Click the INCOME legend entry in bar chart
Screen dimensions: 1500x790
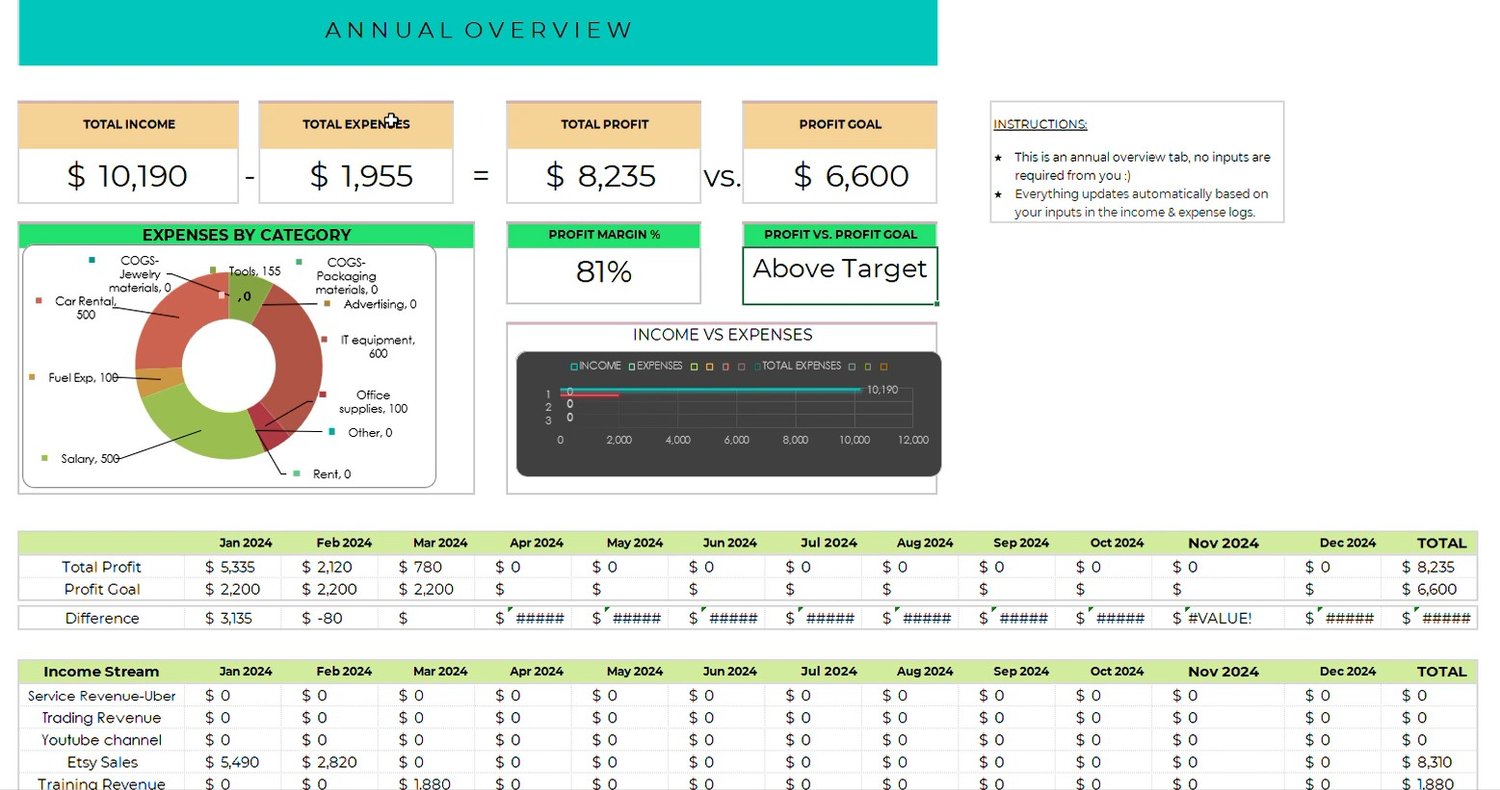click(x=596, y=366)
